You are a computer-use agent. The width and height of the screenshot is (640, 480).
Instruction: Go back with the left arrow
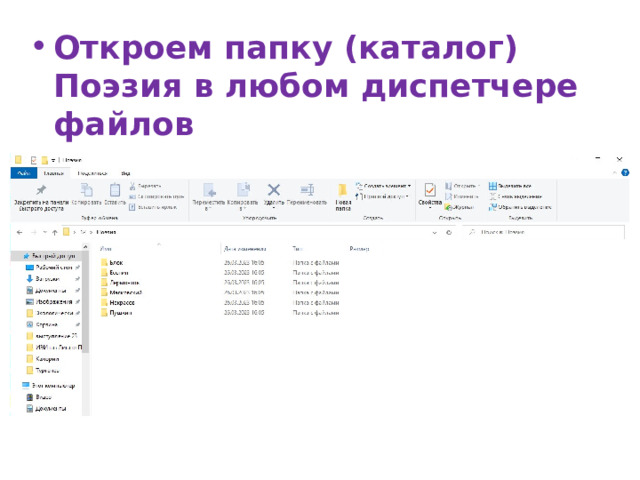(x=19, y=232)
